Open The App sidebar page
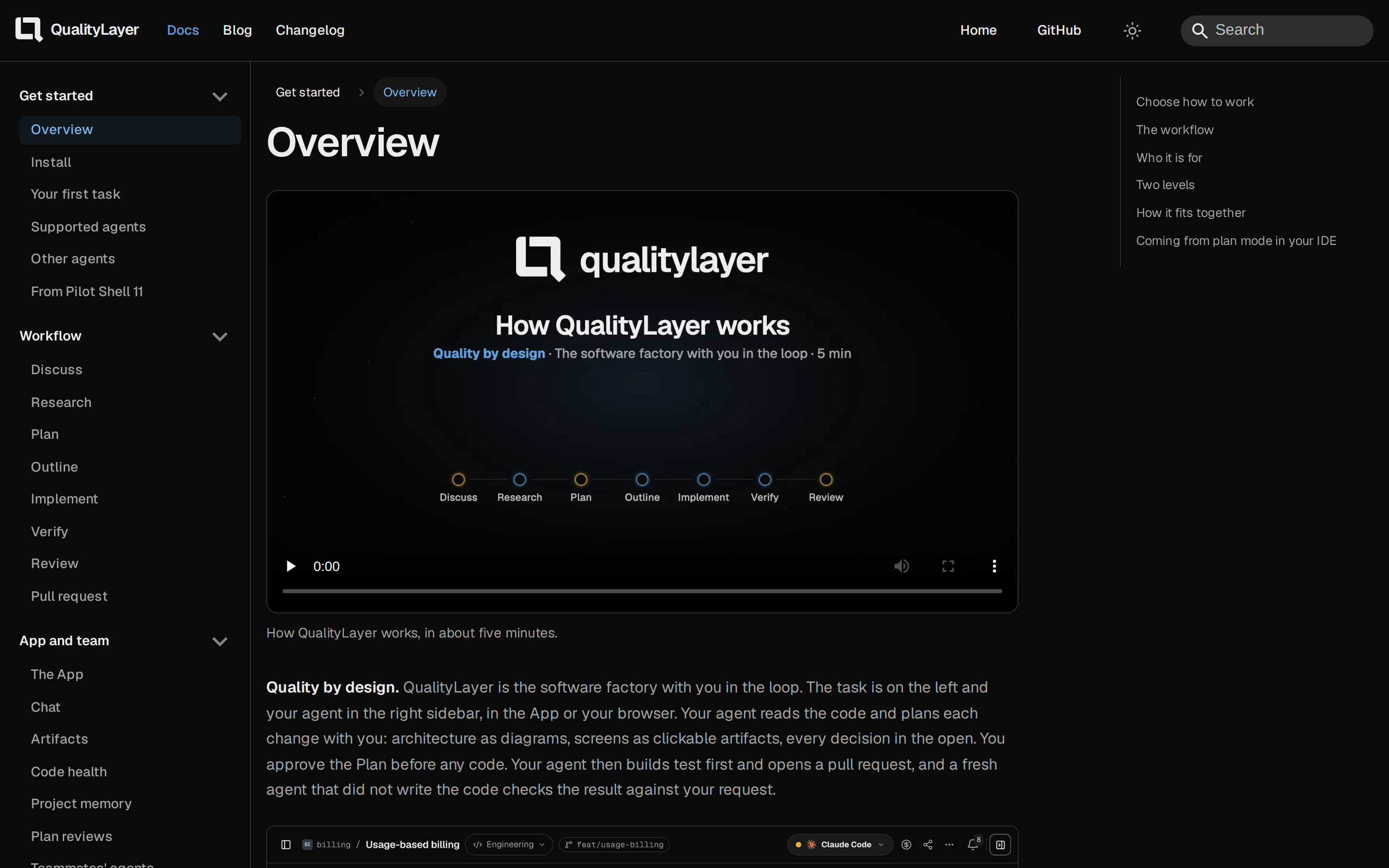1389x868 pixels. (57, 675)
